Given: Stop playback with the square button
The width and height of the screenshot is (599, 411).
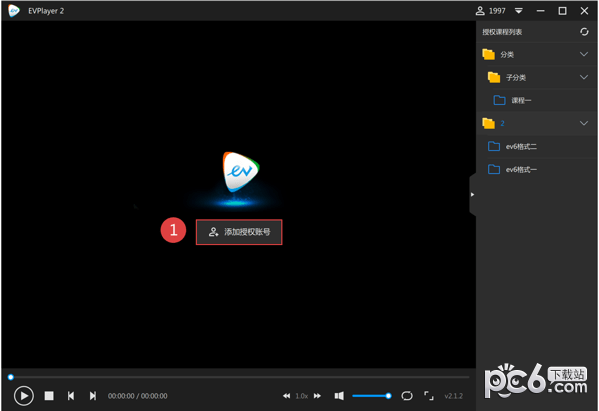Looking at the screenshot, I should [x=49, y=396].
